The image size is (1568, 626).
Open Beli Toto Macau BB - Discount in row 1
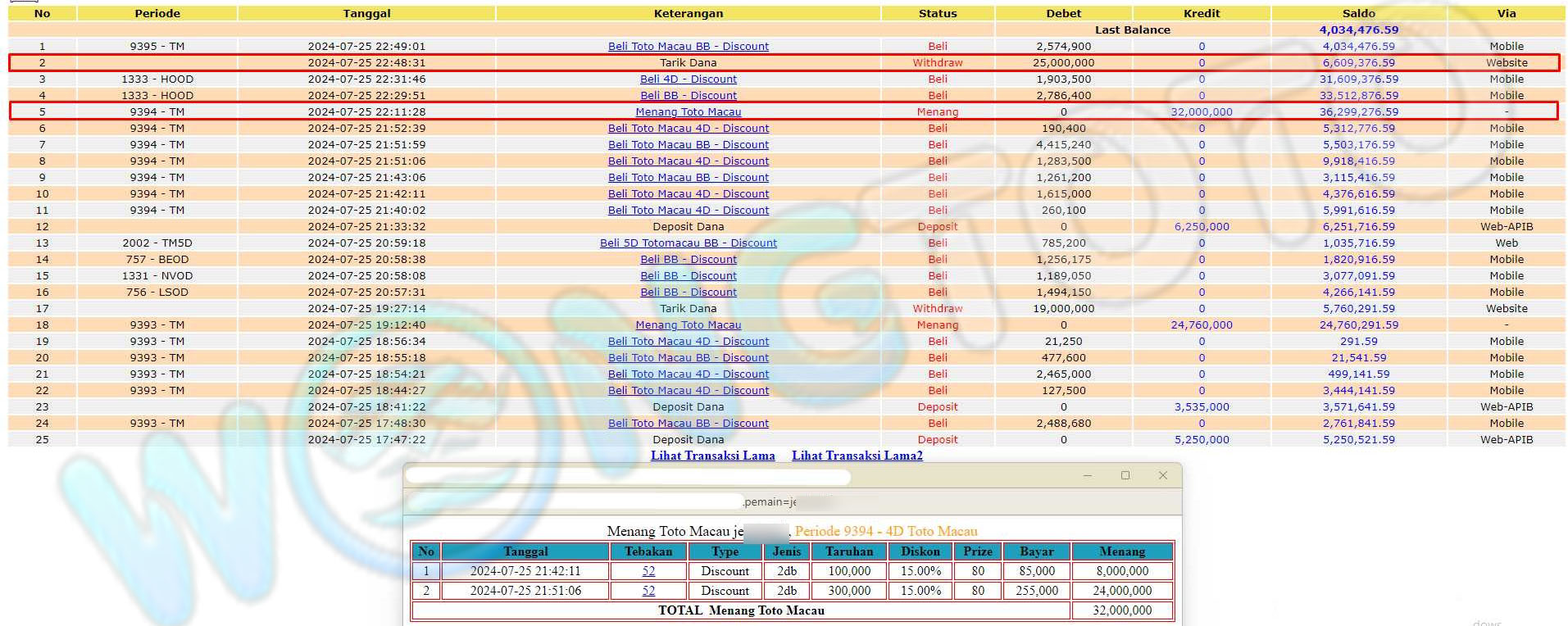[x=688, y=47]
